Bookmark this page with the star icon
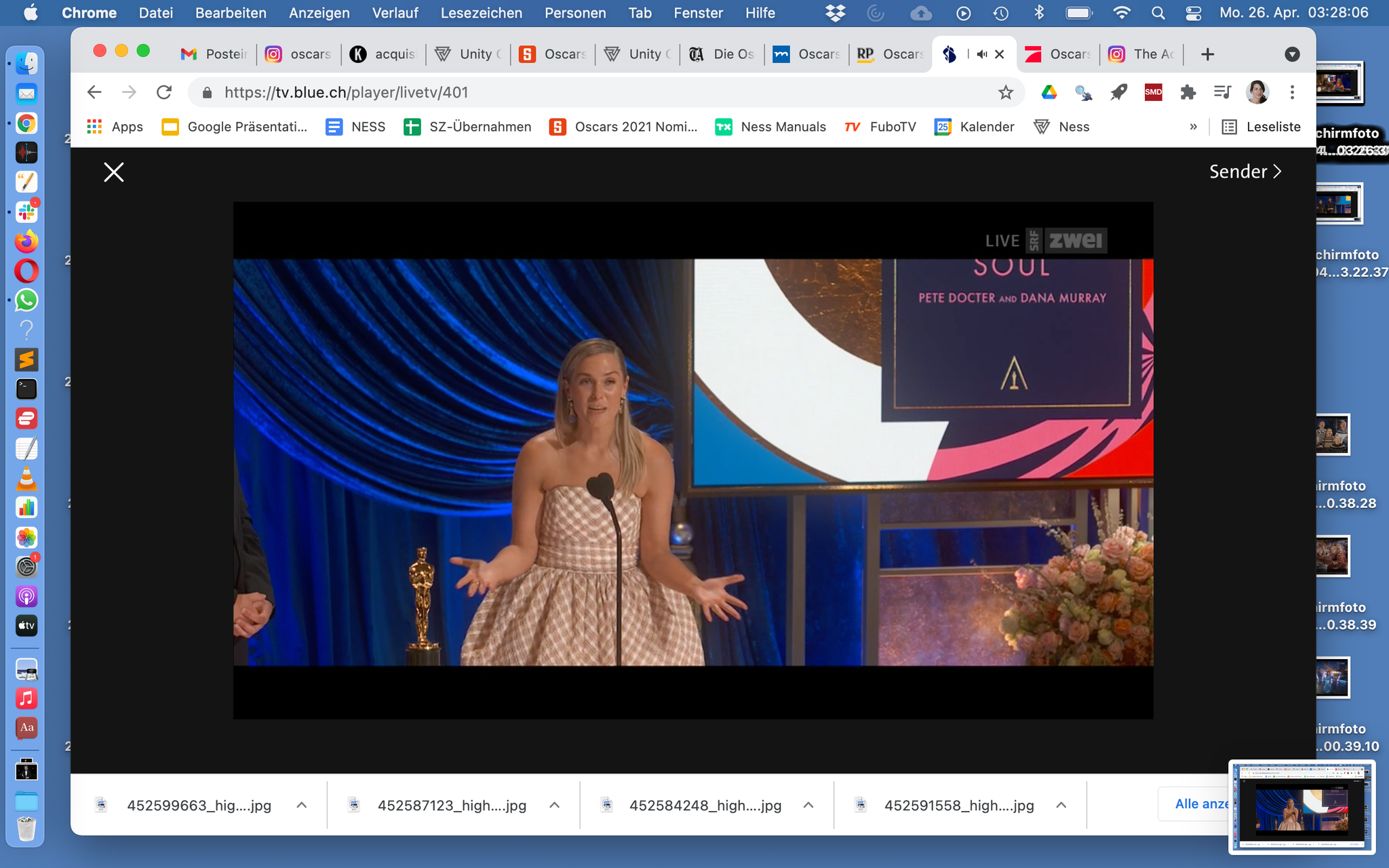Screen dimensions: 1389x868 (x=1005, y=93)
